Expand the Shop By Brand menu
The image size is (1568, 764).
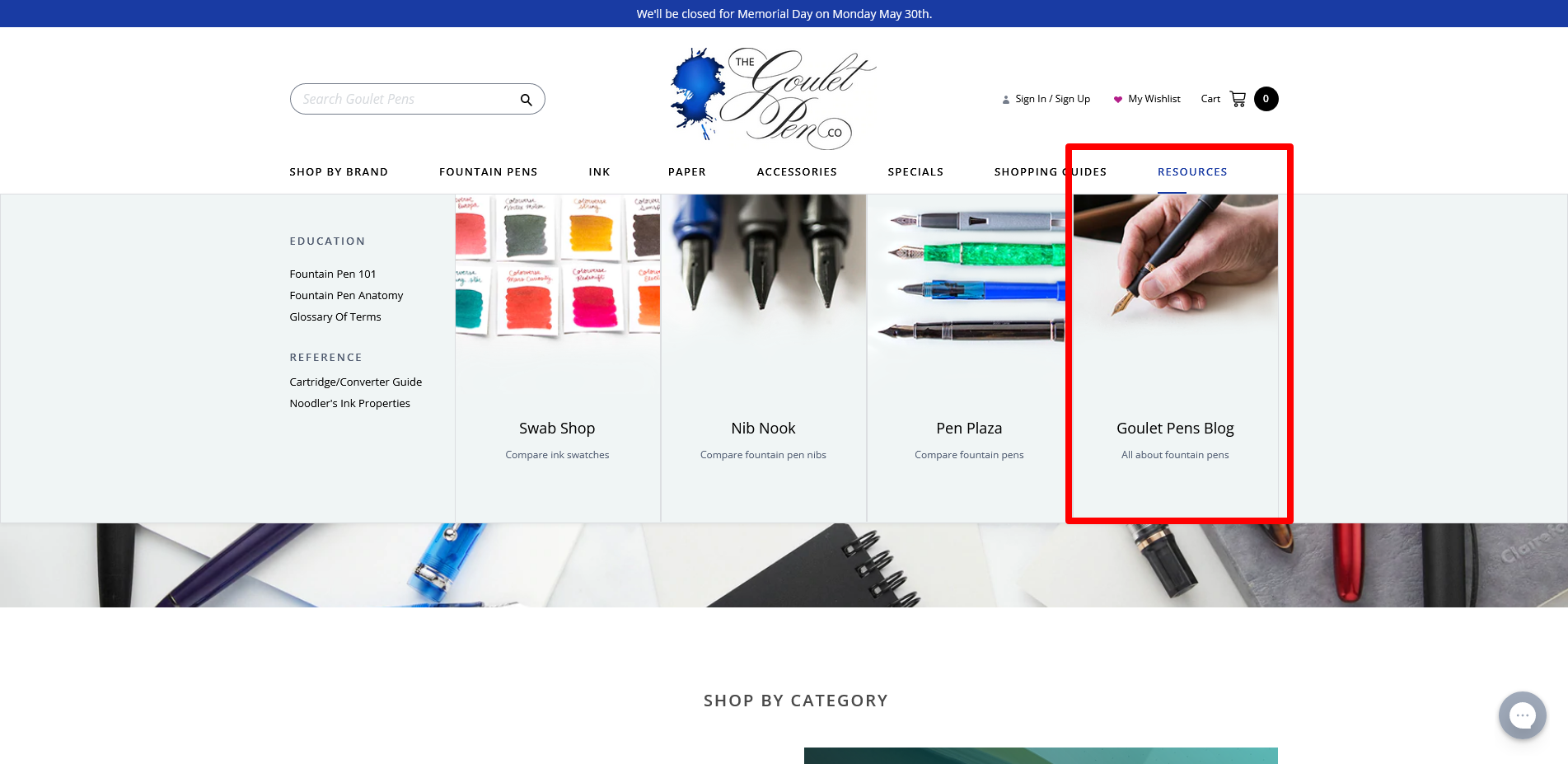pyautogui.click(x=339, y=172)
